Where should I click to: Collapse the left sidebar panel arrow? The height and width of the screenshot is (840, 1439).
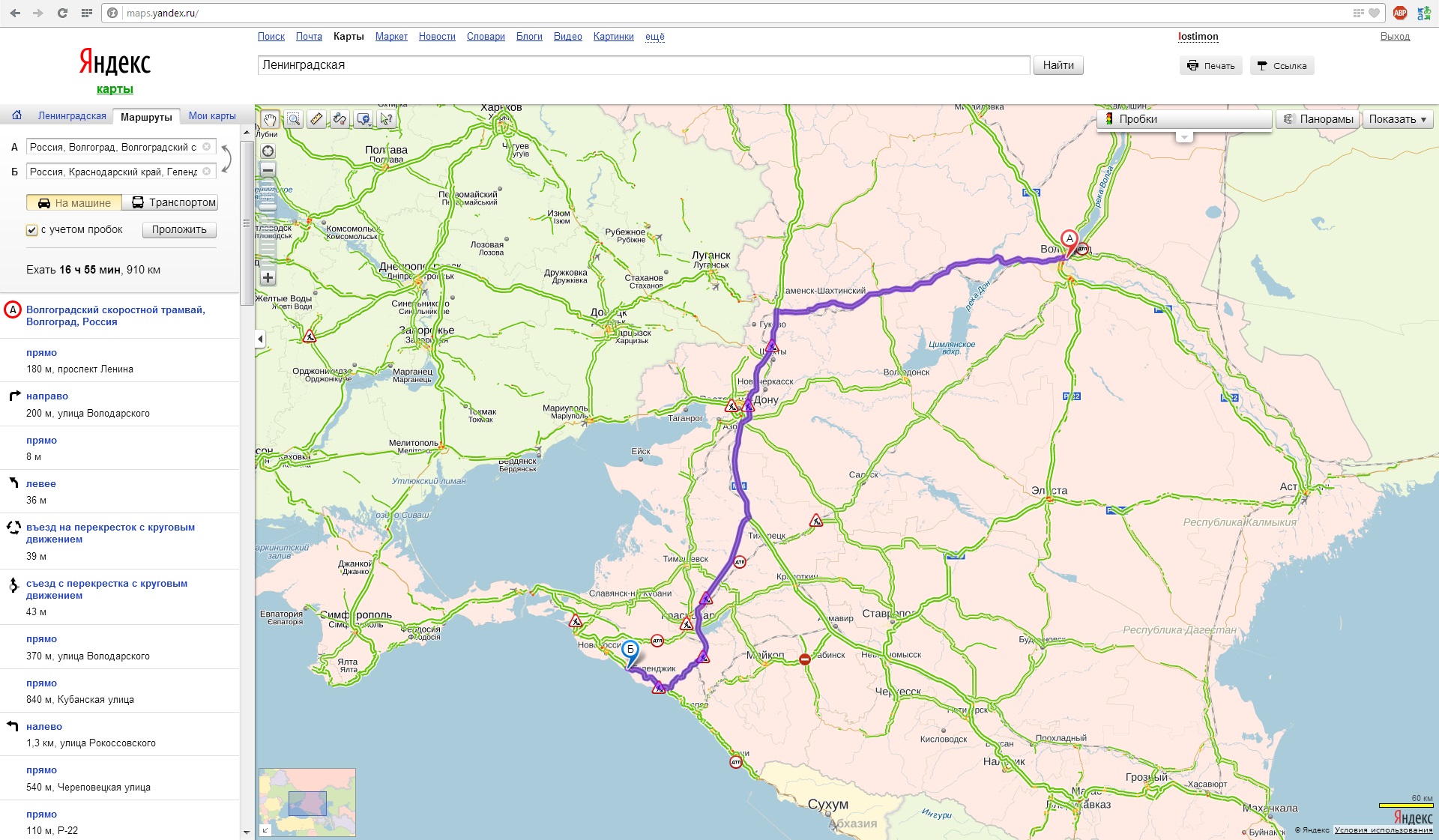pos(260,339)
